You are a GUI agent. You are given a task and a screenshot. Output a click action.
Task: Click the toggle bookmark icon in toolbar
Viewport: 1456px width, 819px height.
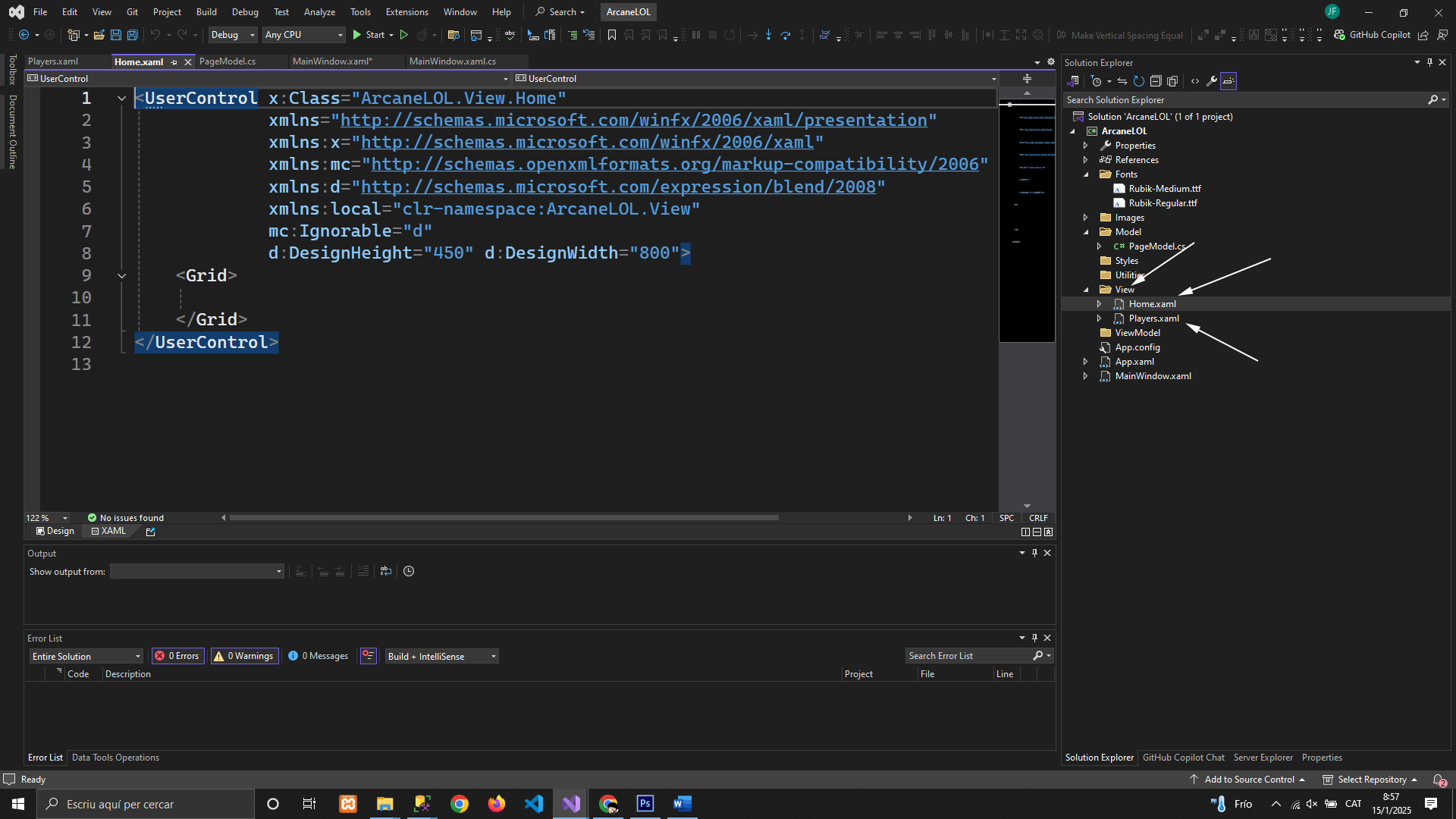612,35
